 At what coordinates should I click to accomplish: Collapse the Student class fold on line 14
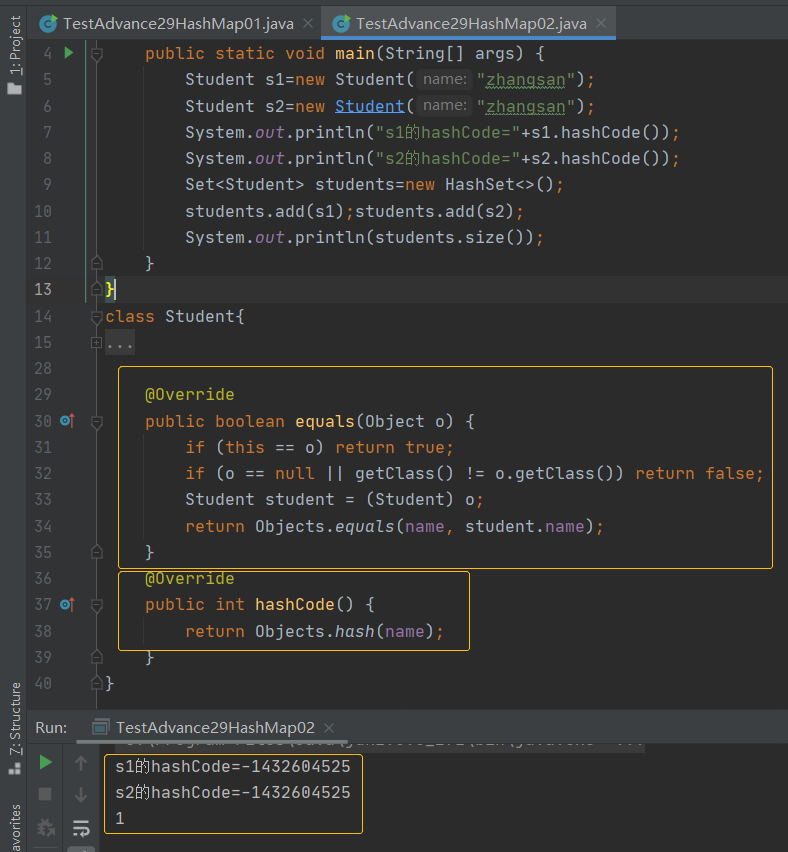[97, 316]
